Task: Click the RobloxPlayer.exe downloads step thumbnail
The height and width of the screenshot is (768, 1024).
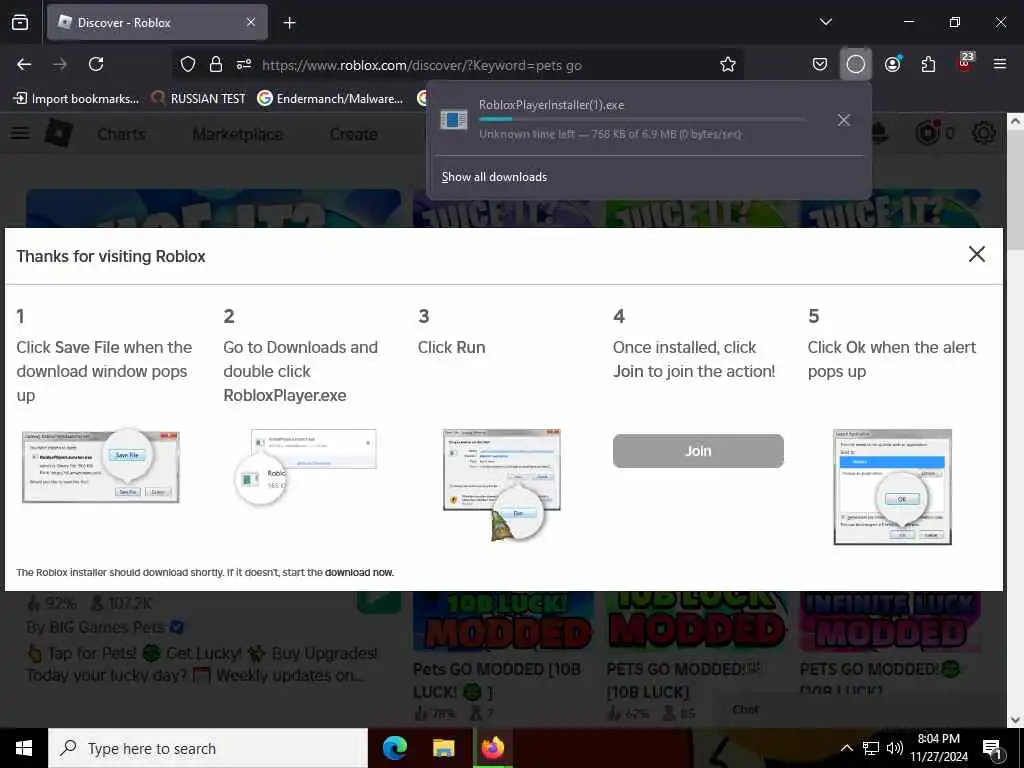Action: point(306,466)
